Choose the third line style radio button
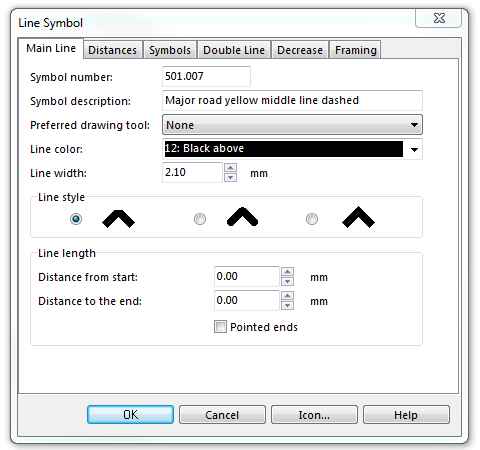Screen dimensions: 480x450 (x=312, y=219)
